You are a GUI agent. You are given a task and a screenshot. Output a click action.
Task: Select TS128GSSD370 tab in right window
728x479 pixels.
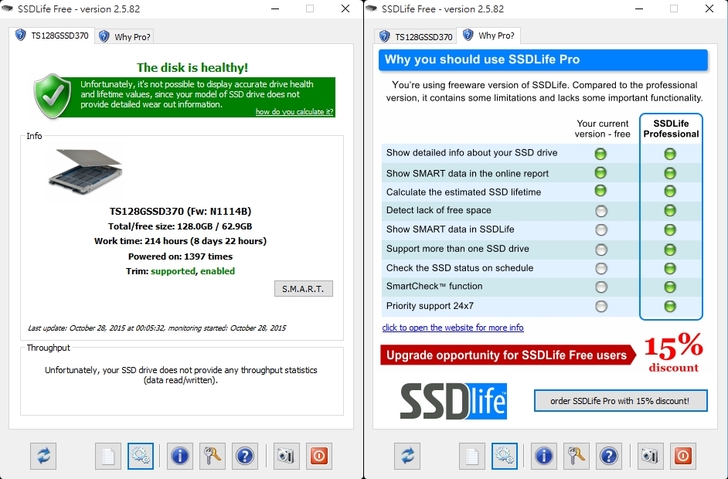(x=416, y=37)
